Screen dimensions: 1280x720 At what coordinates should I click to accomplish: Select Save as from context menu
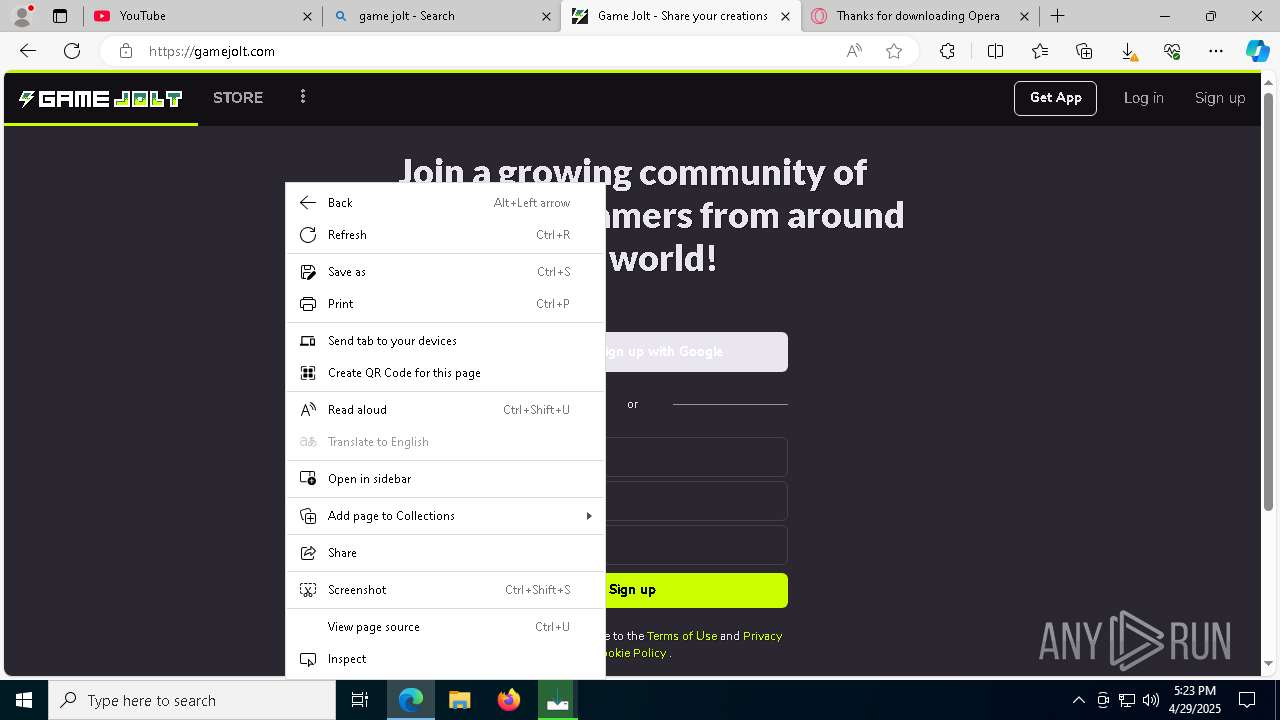445,272
